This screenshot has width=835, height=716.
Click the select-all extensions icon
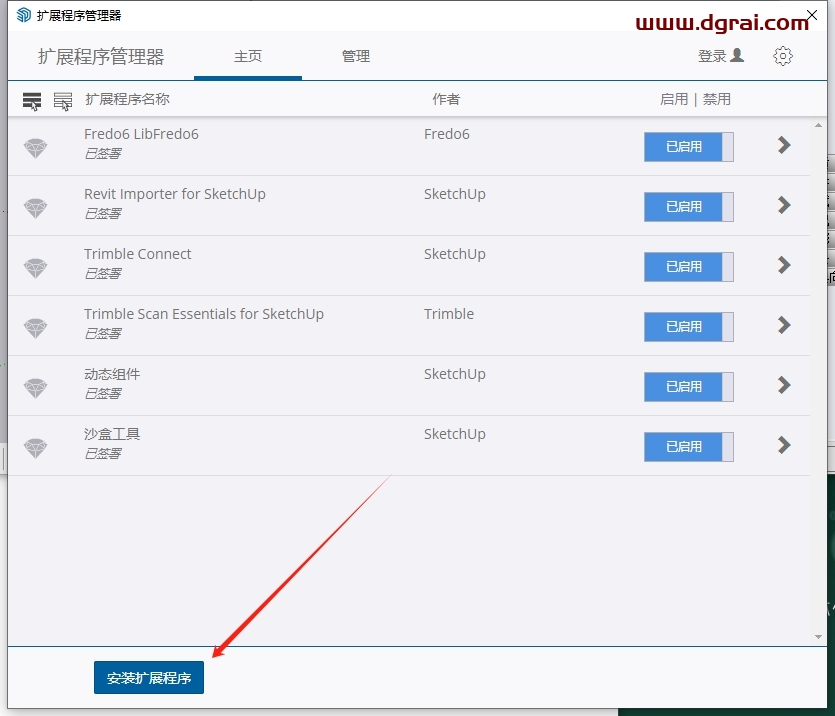pos(32,101)
